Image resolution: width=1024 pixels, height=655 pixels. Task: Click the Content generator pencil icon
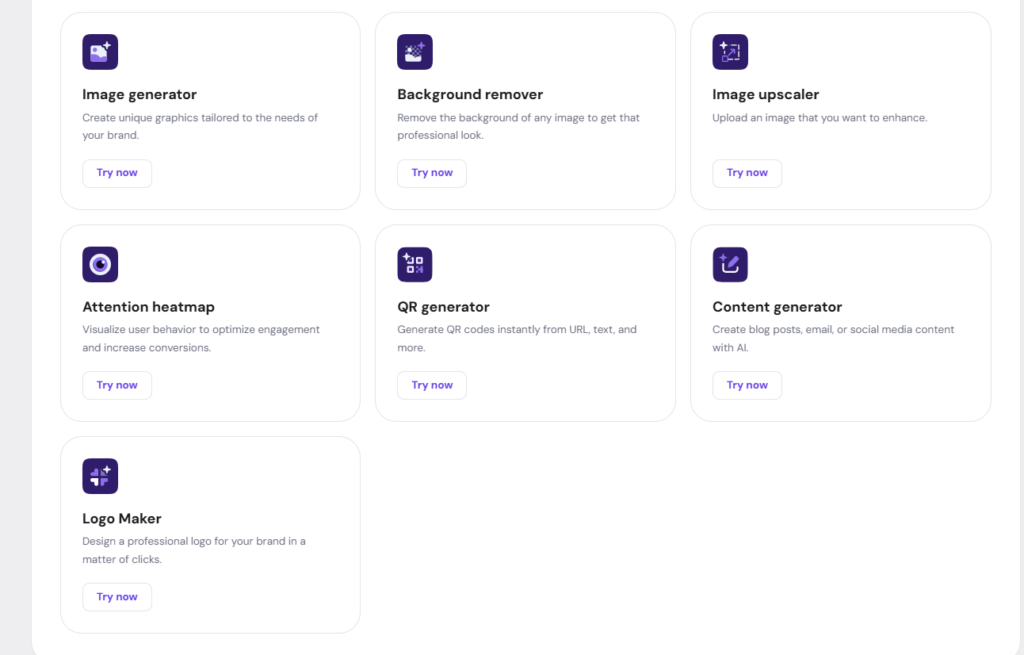pyautogui.click(x=730, y=264)
